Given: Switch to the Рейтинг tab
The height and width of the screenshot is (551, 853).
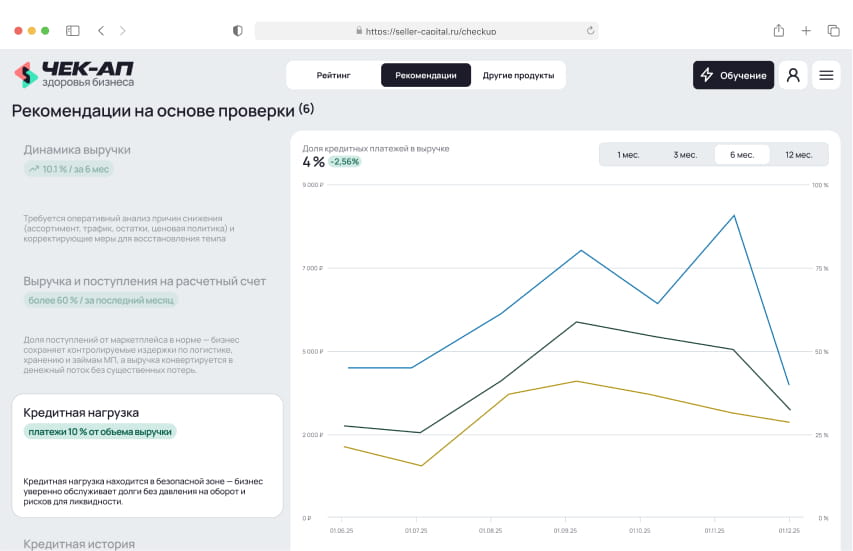Looking at the screenshot, I should click(333, 75).
